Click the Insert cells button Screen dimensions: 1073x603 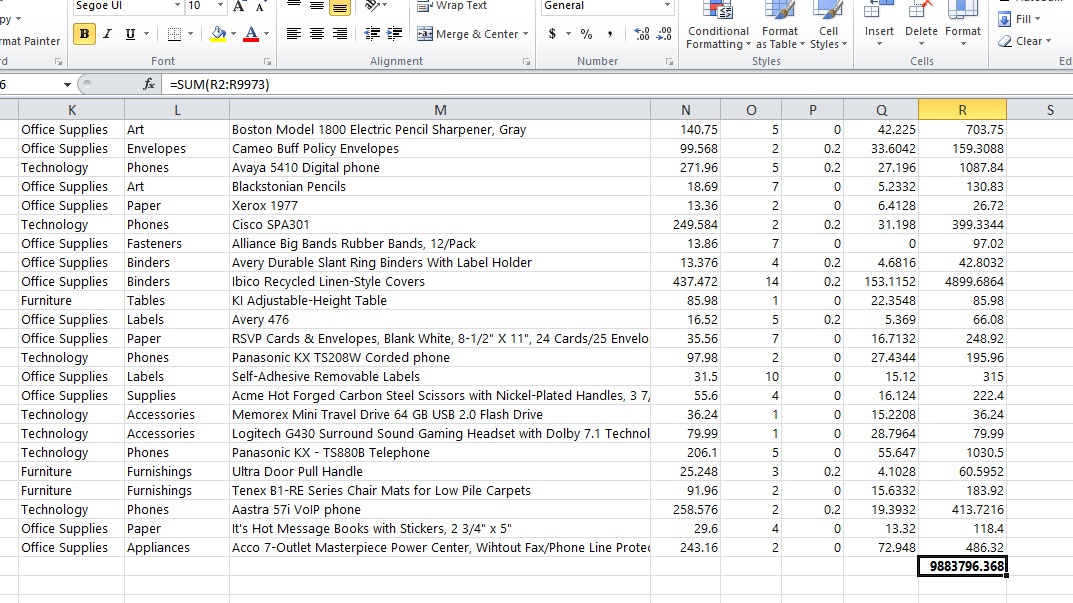click(879, 26)
